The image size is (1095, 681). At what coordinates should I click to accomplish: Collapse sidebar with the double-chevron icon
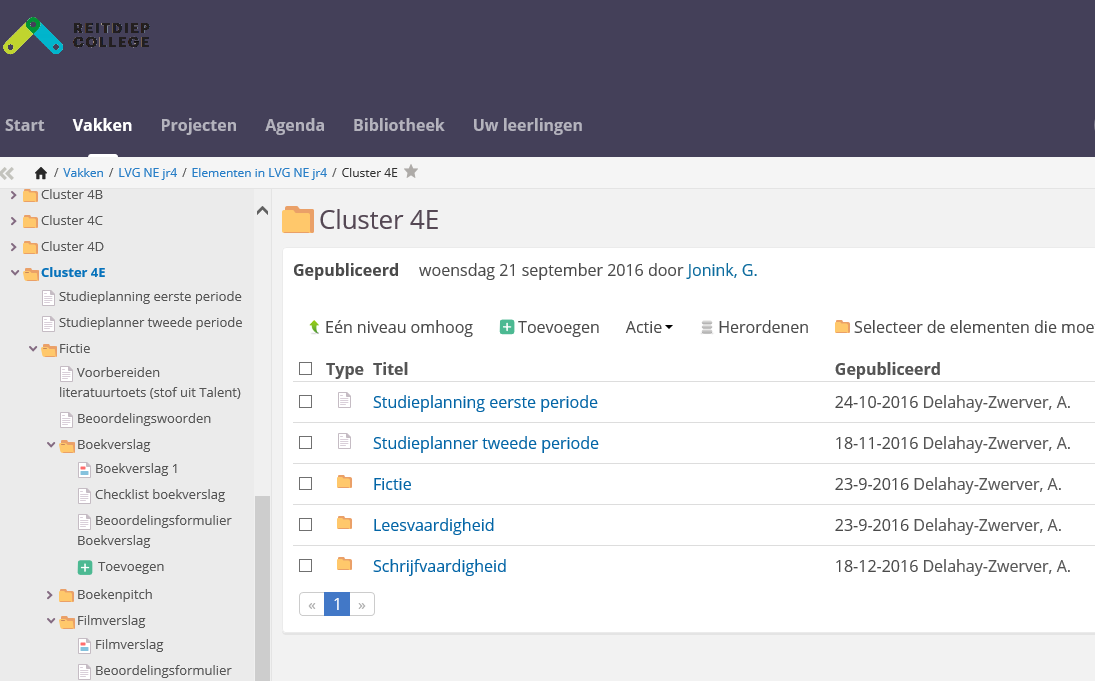point(8,173)
